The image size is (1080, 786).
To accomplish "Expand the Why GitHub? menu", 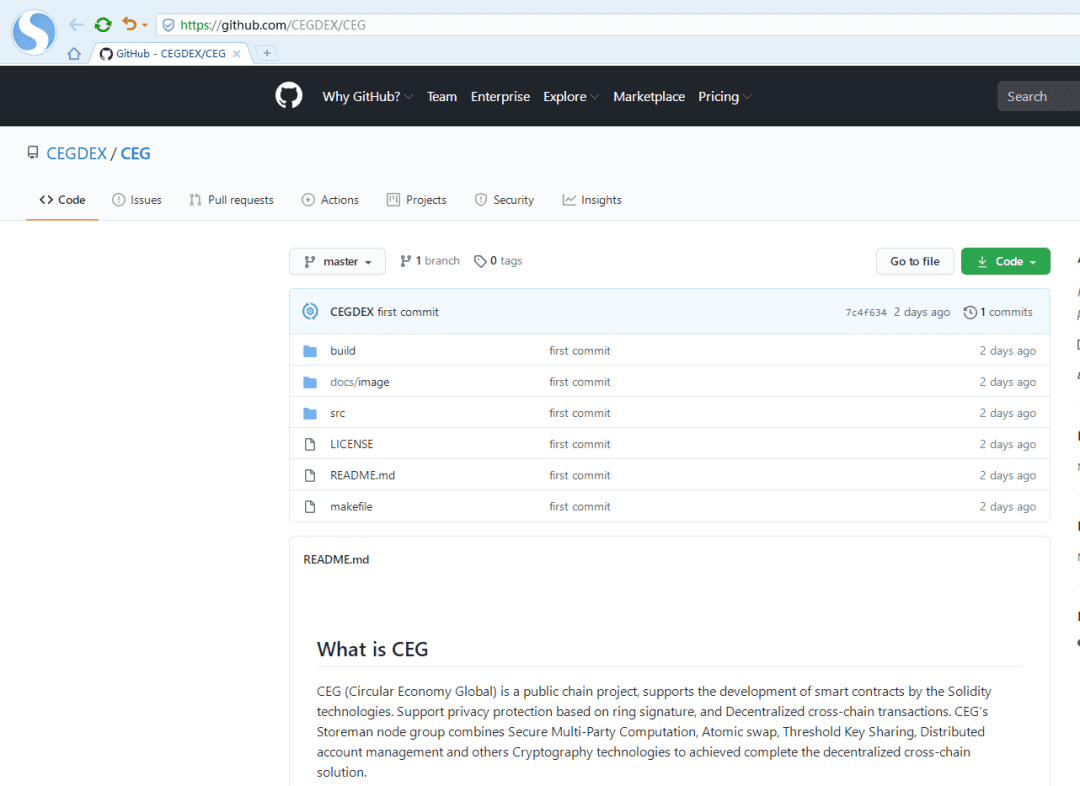I will click(x=367, y=96).
